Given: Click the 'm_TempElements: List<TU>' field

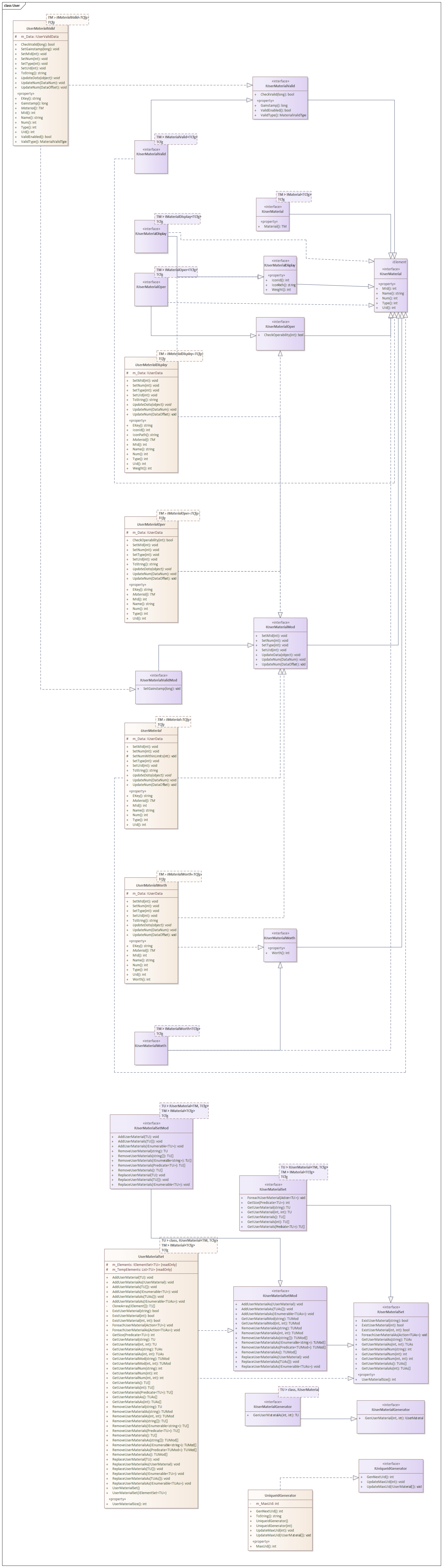Looking at the screenshot, I should point(142,1269).
